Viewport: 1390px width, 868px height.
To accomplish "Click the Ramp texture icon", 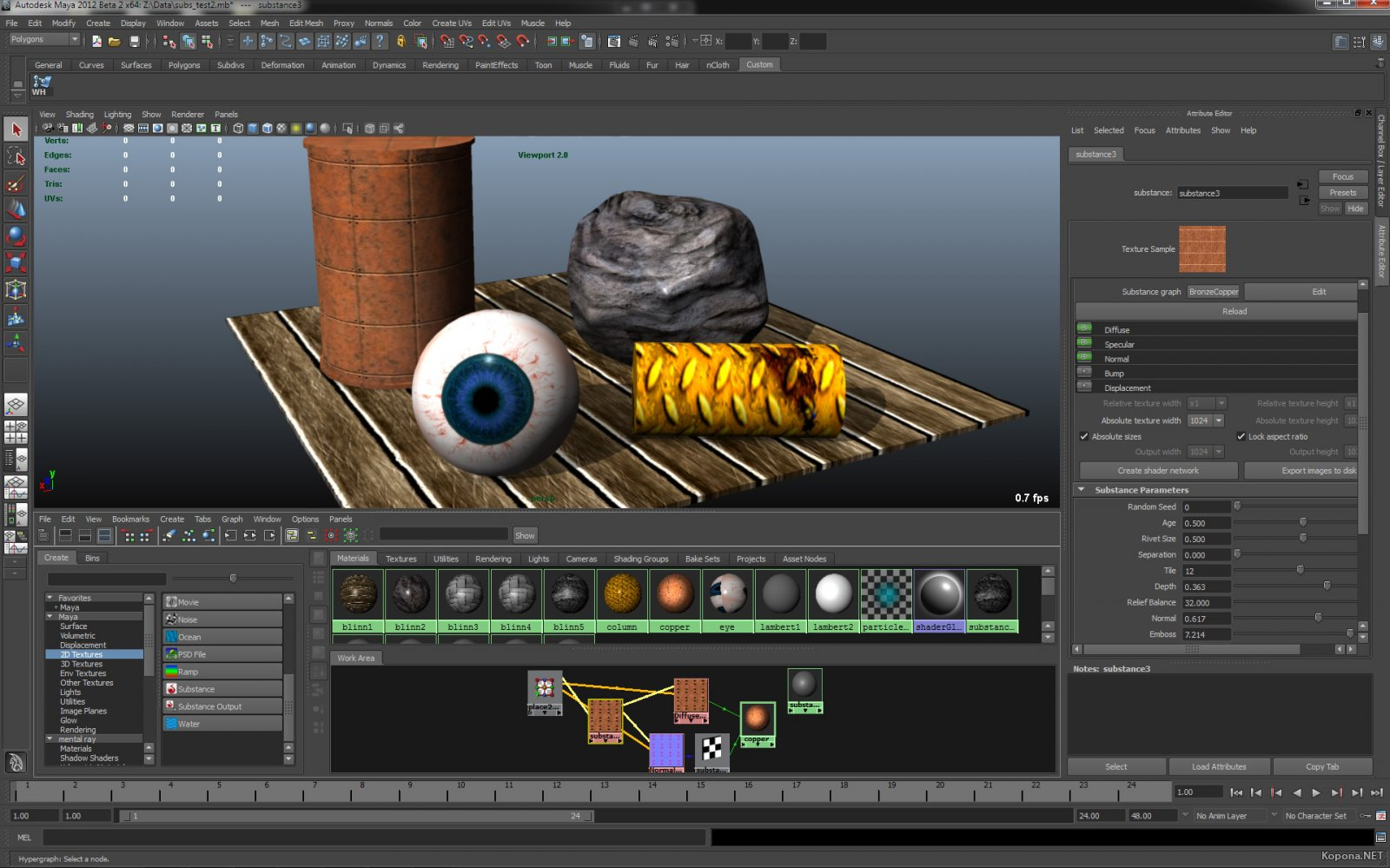I will pos(171,672).
